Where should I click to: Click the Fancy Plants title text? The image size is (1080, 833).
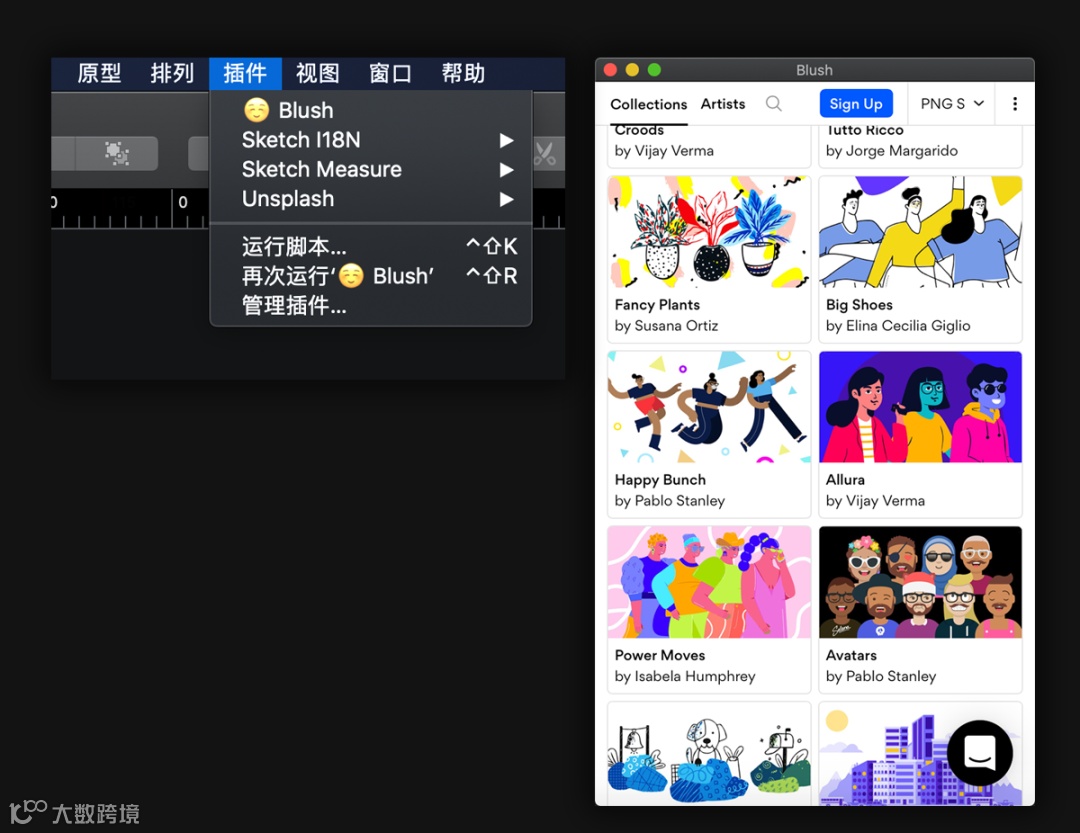coord(657,305)
